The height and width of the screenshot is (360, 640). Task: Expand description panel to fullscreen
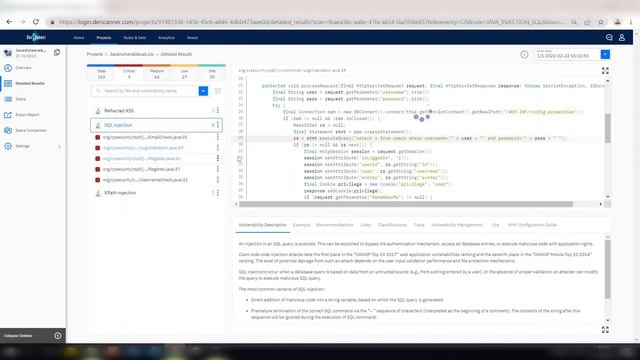point(605,329)
